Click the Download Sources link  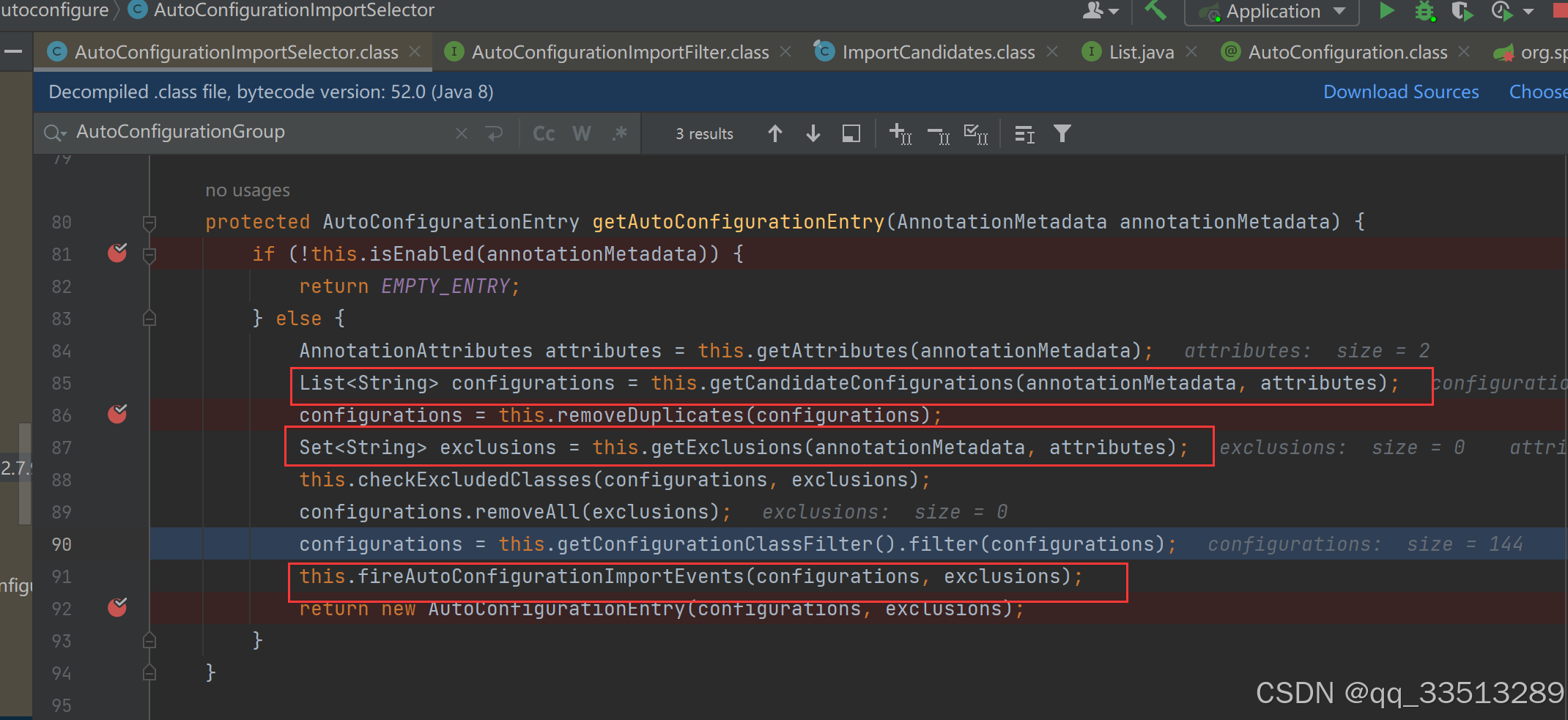pos(1400,91)
